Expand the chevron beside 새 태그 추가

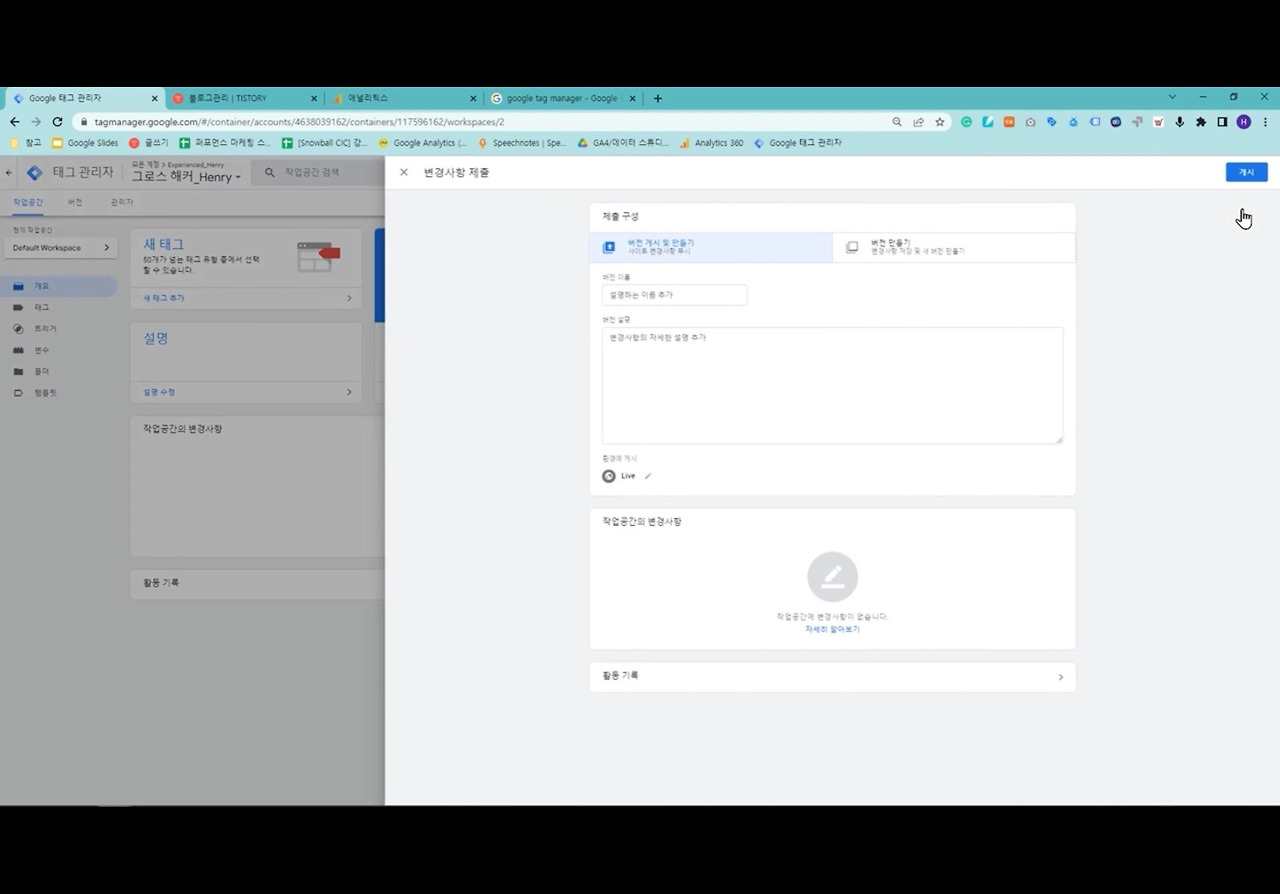click(349, 298)
